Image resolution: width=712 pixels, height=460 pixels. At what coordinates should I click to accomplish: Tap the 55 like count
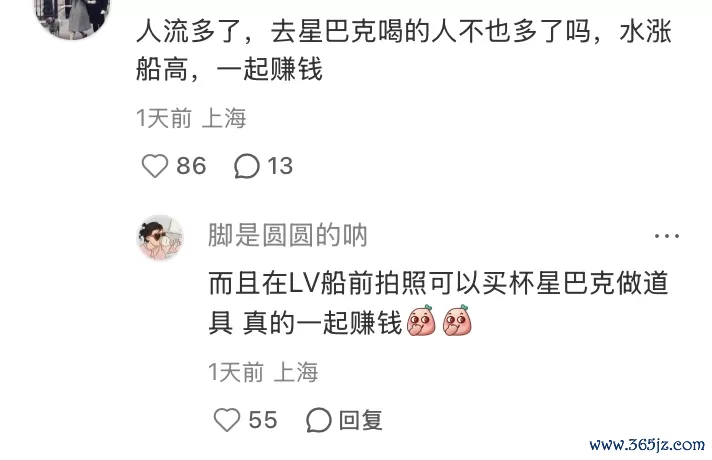(263, 420)
